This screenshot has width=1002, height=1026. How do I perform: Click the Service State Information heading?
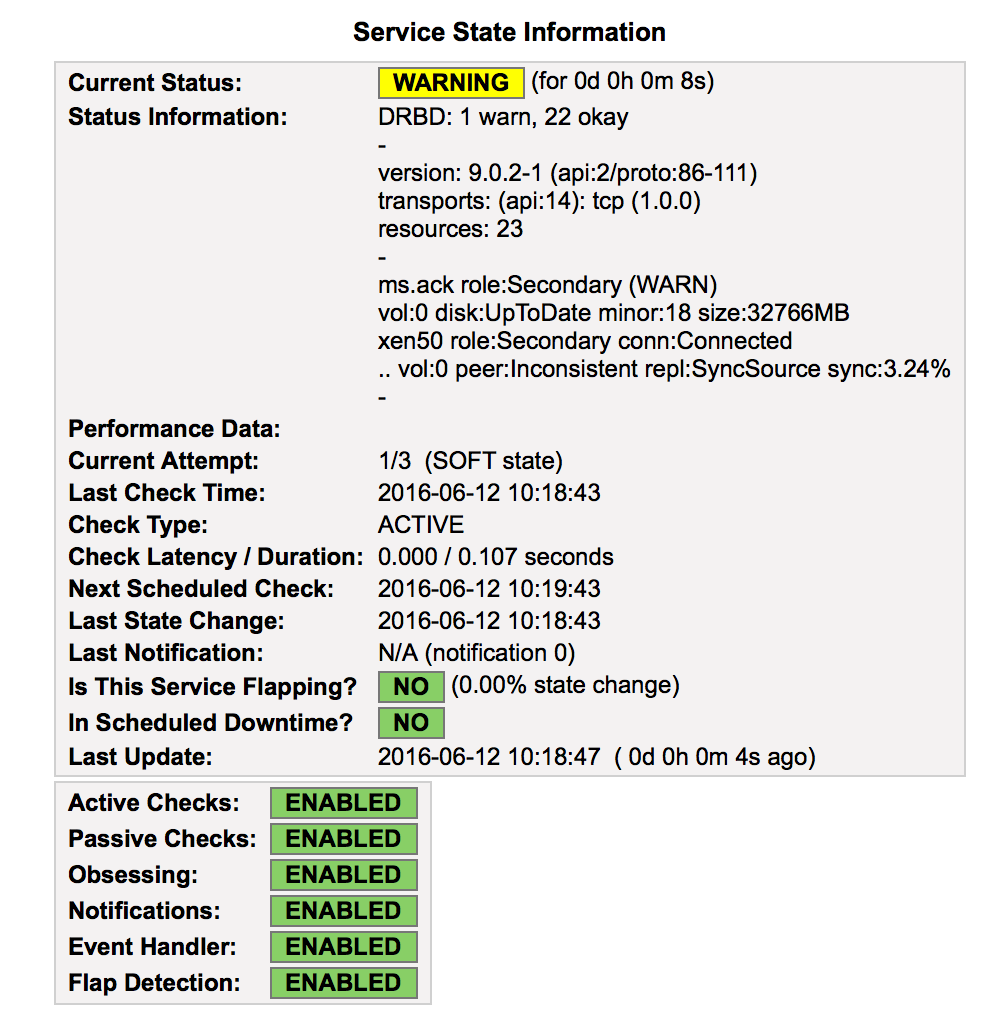(509, 32)
